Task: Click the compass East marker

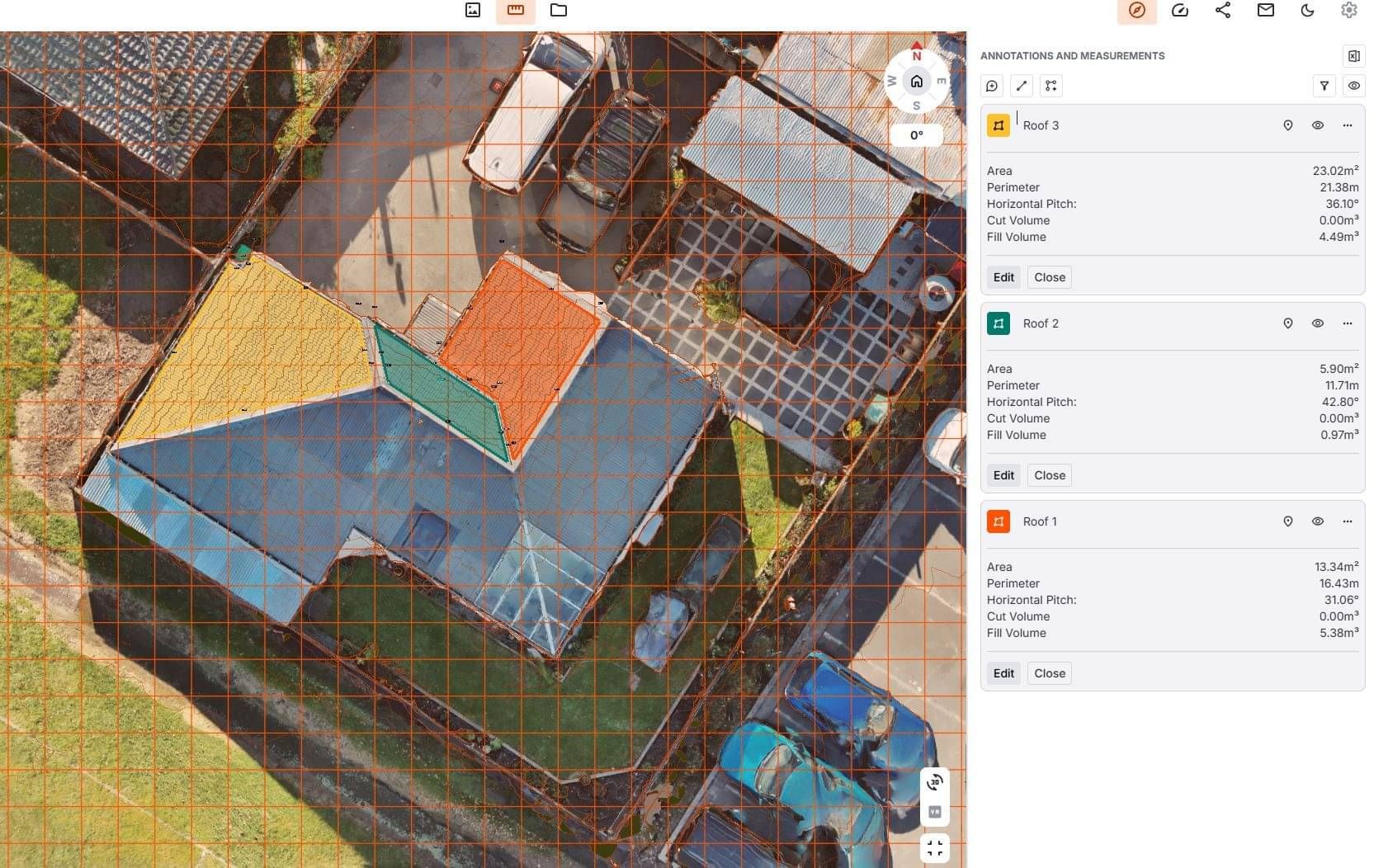Action: pyautogui.click(x=942, y=81)
